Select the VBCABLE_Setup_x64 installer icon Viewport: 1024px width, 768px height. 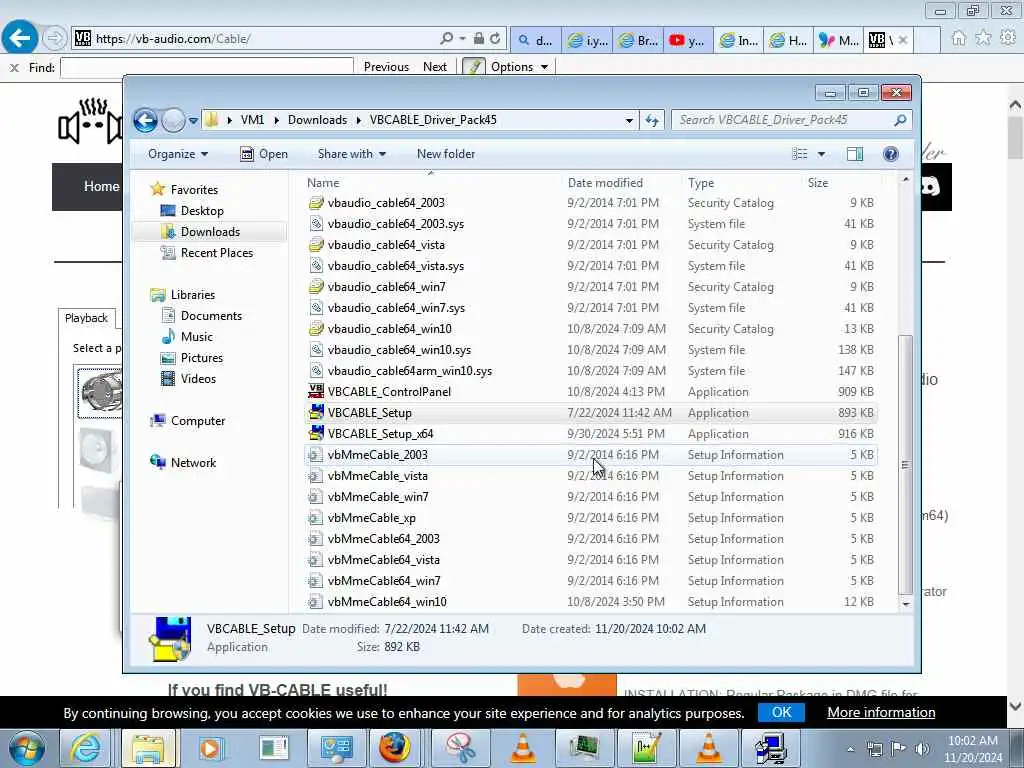(316, 433)
